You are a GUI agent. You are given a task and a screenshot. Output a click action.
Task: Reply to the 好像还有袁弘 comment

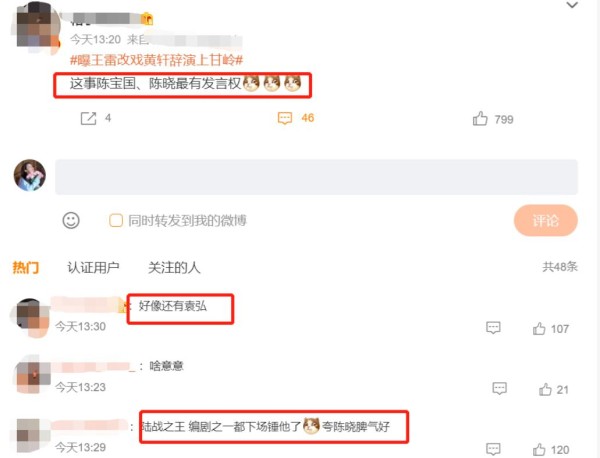493,328
